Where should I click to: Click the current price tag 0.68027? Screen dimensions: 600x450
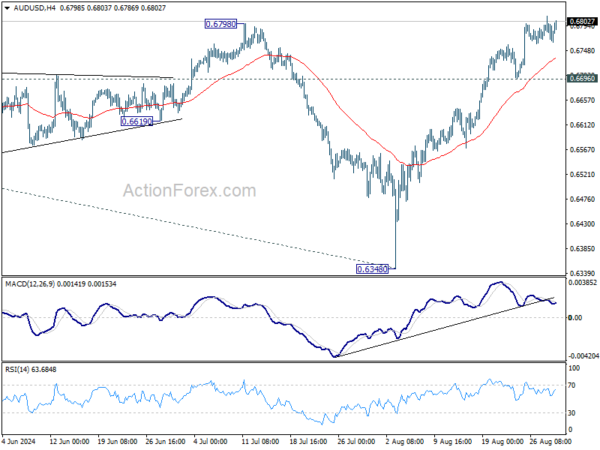click(x=582, y=22)
